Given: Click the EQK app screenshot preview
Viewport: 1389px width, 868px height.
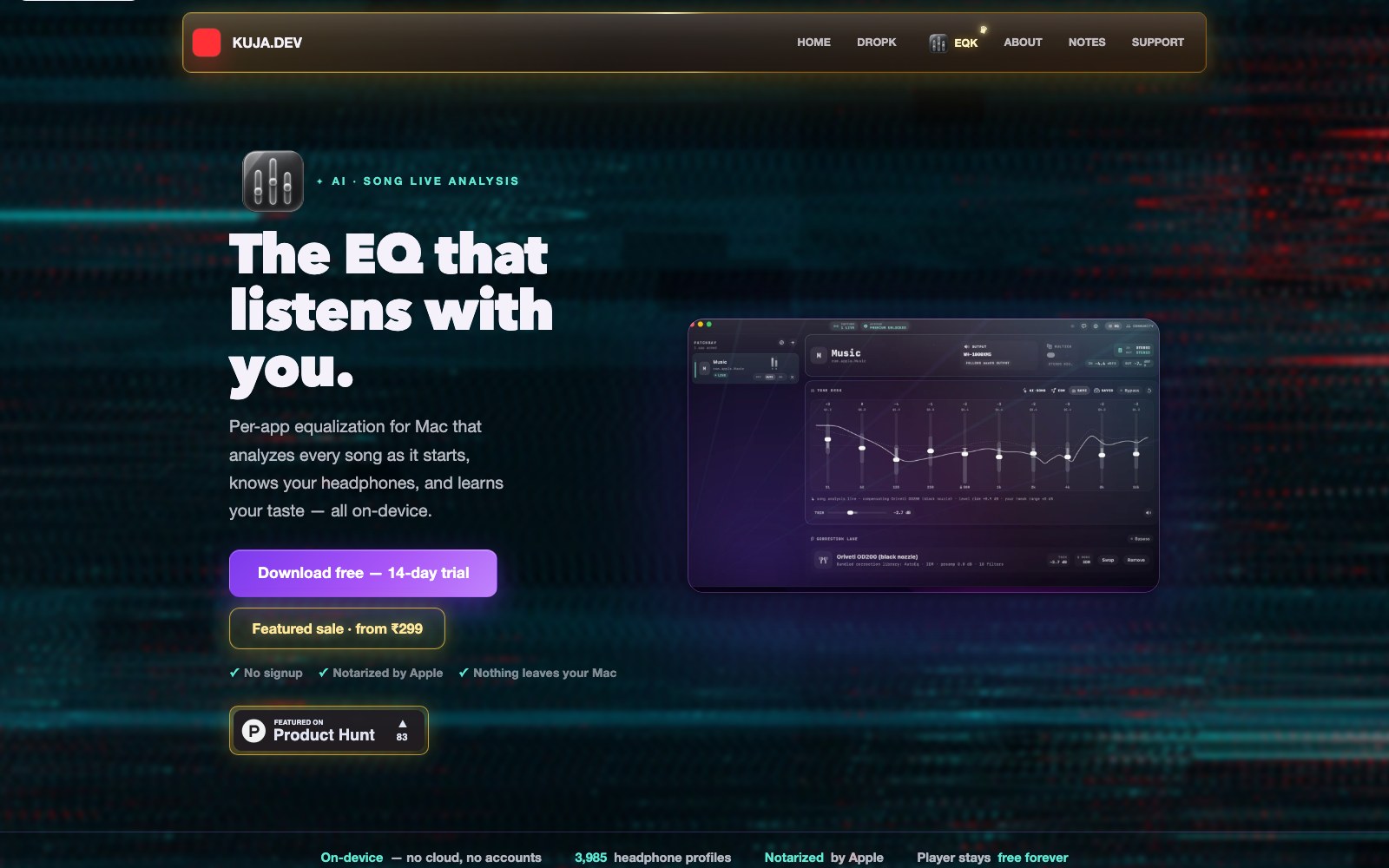Looking at the screenshot, I should point(924,456).
